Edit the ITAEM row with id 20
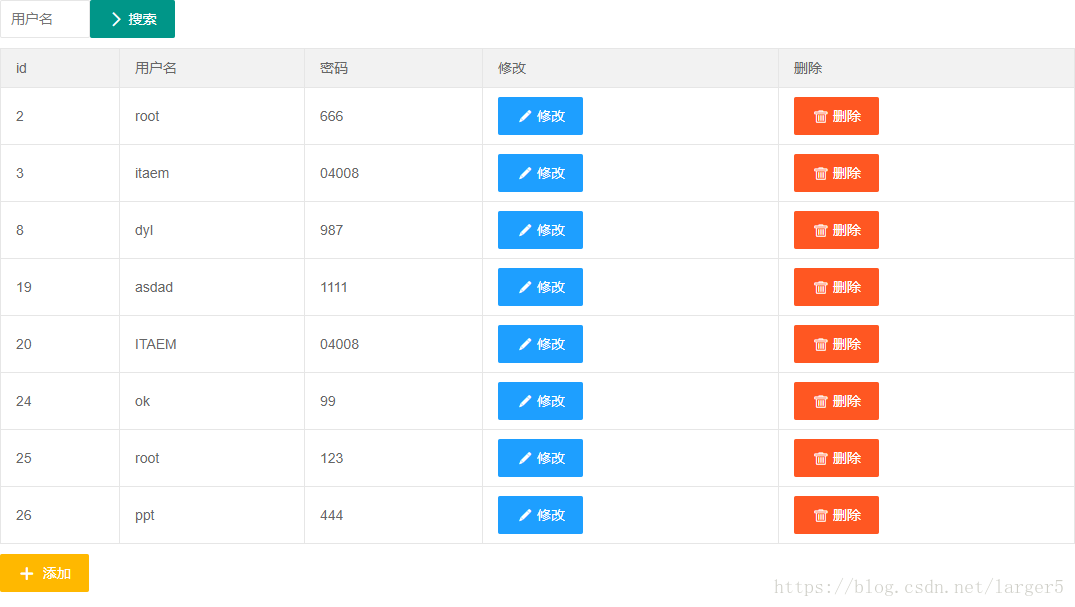 pos(540,344)
